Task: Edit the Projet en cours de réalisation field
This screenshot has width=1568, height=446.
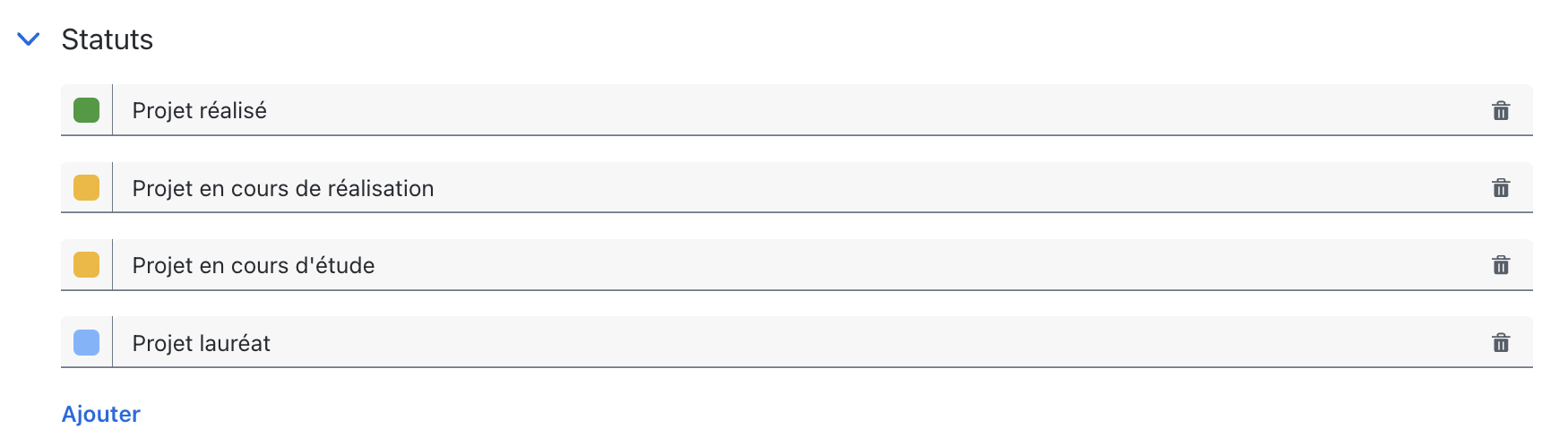Action: click(x=797, y=188)
